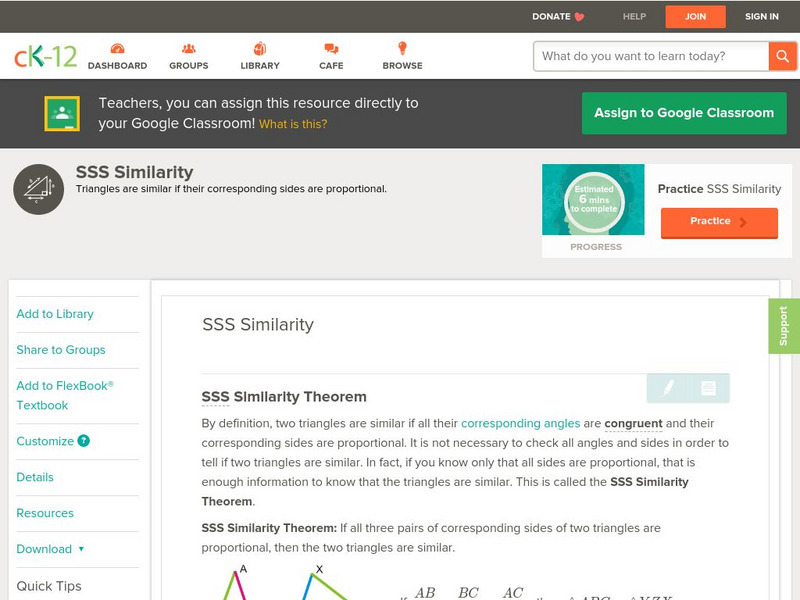Click the SSS Similarity triangle concept icon

pos(38,189)
